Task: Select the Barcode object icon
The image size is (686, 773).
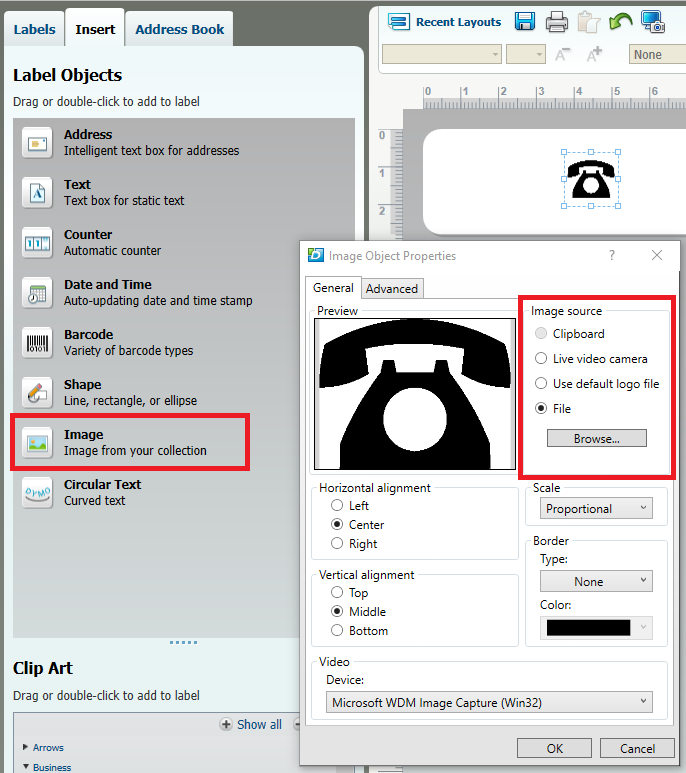Action: pos(37,343)
